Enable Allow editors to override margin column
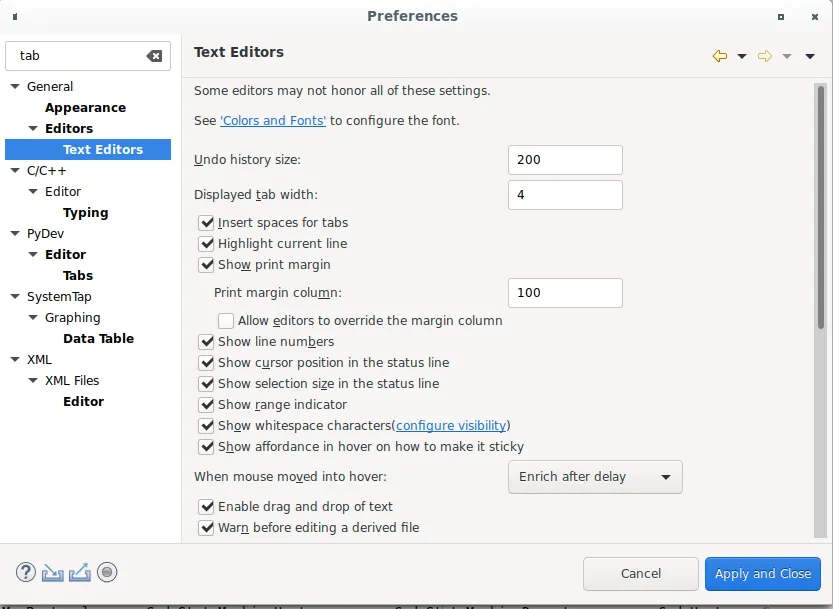833x609 pixels. (x=227, y=321)
